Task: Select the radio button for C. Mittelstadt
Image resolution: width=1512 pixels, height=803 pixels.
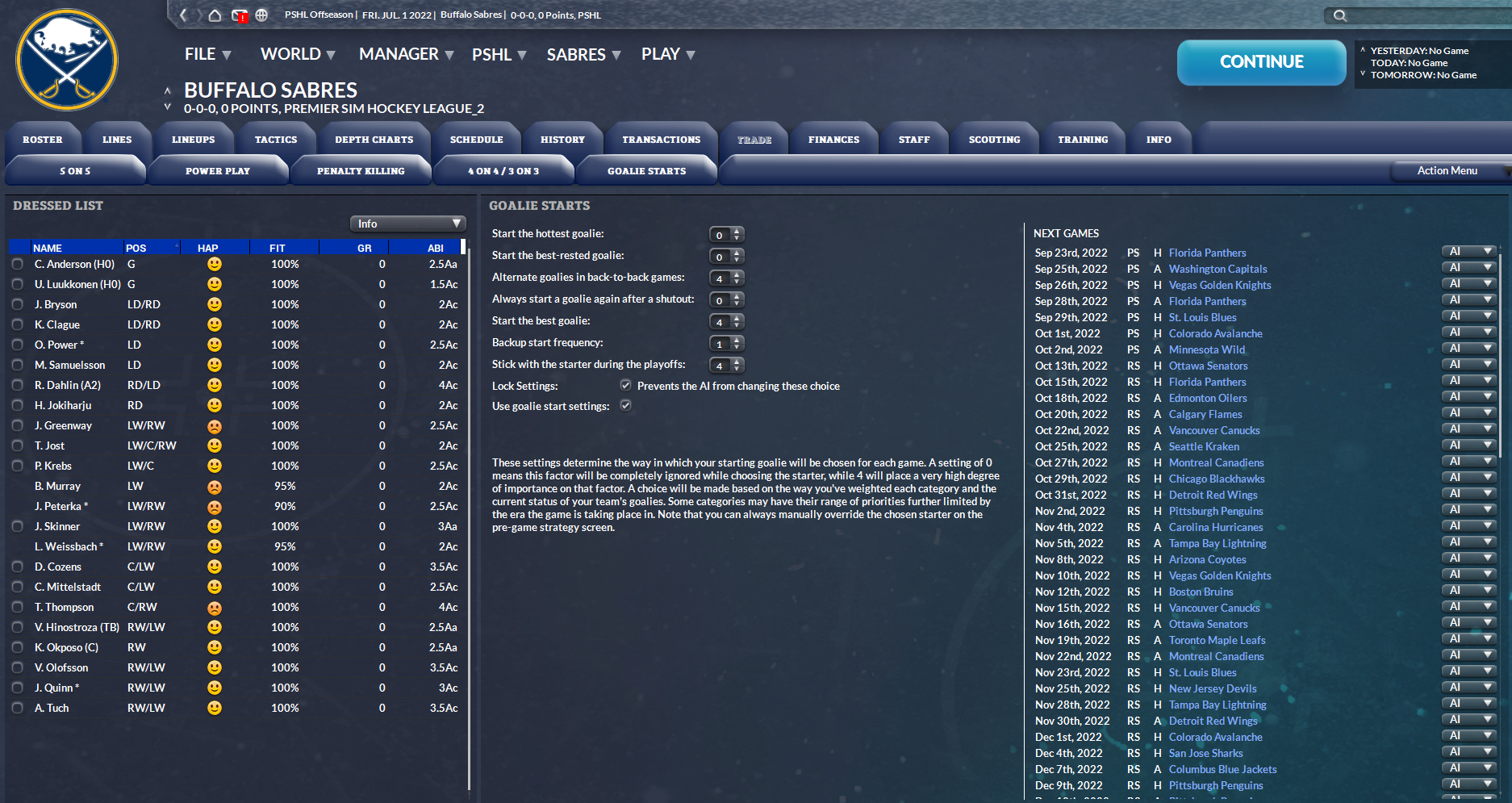Action: 18,587
